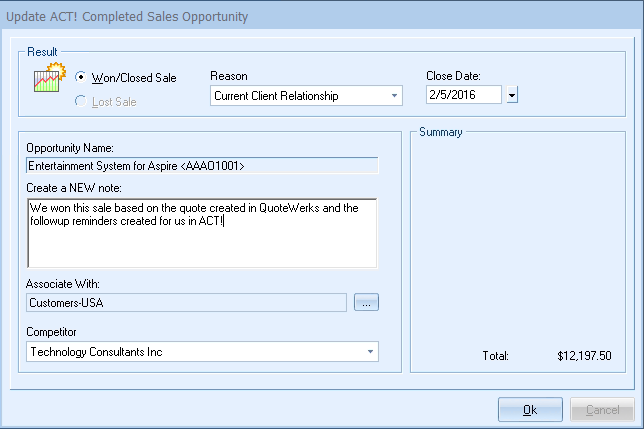
Task: Confirm with the Ok button
Action: click(530, 410)
